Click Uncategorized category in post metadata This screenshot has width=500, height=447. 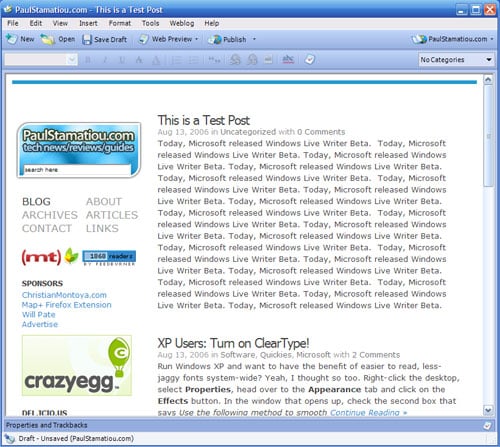(248, 132)
